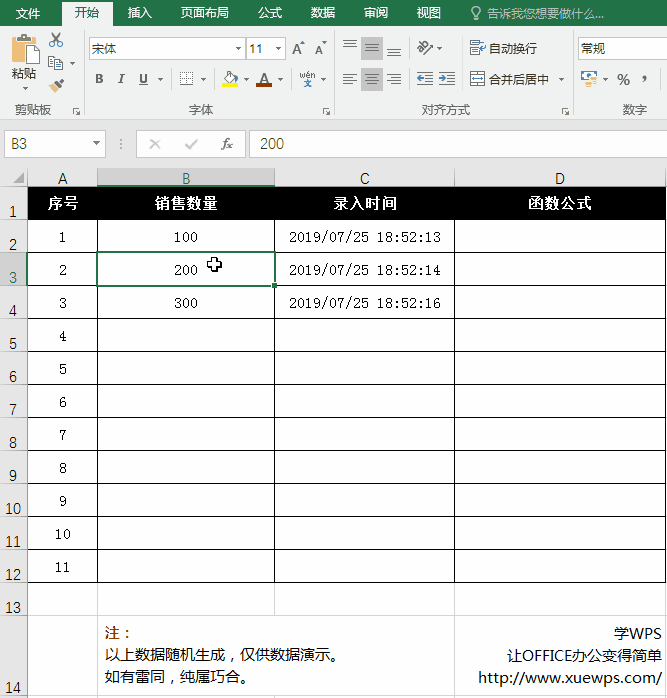Click 合并后居中 merge and center
Screen dimensions: 667x698
pyautogui.click(x=509, y=79)
